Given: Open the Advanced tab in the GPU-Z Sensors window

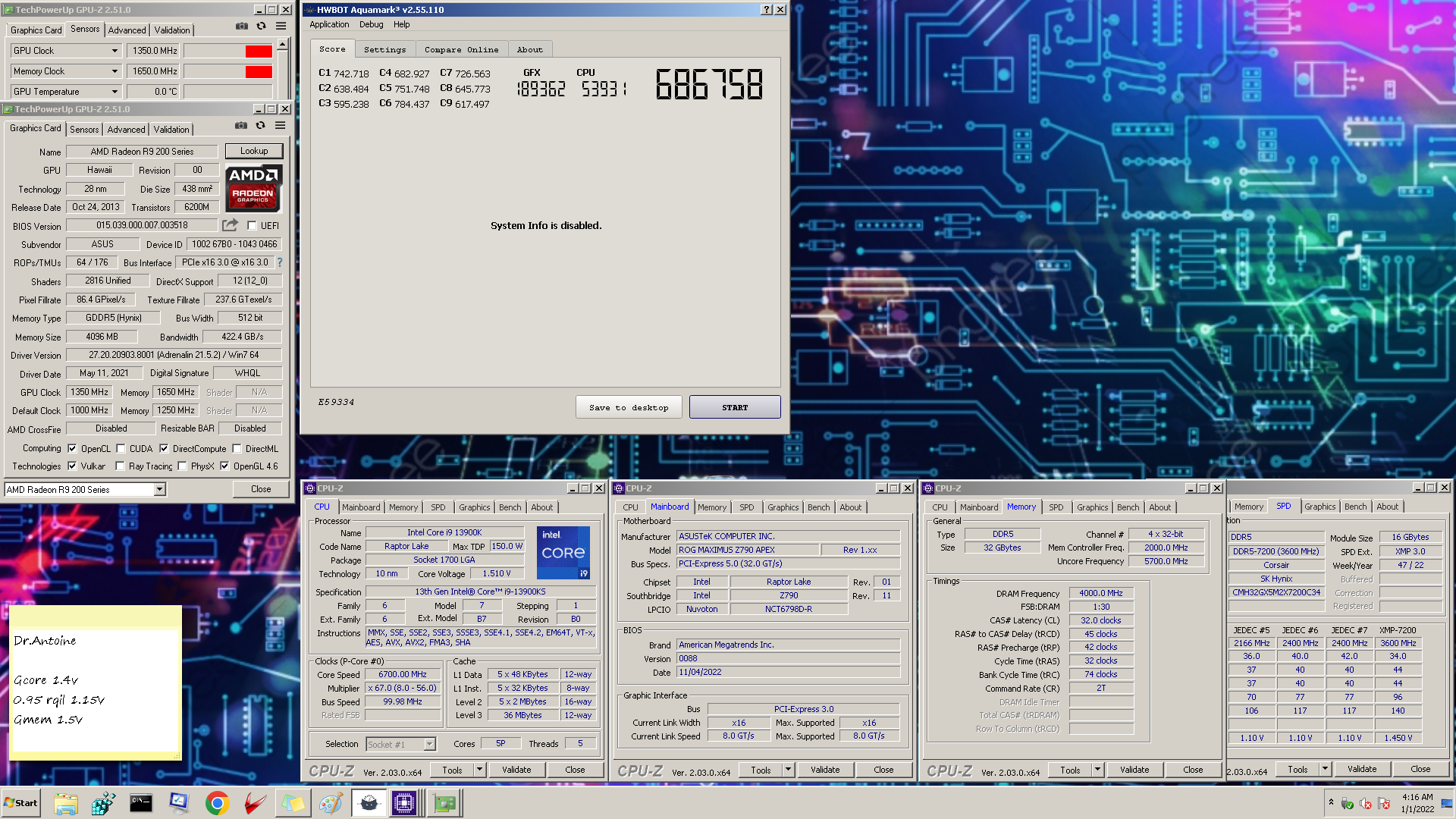Looking at the screenshot, I should [127, 30].
